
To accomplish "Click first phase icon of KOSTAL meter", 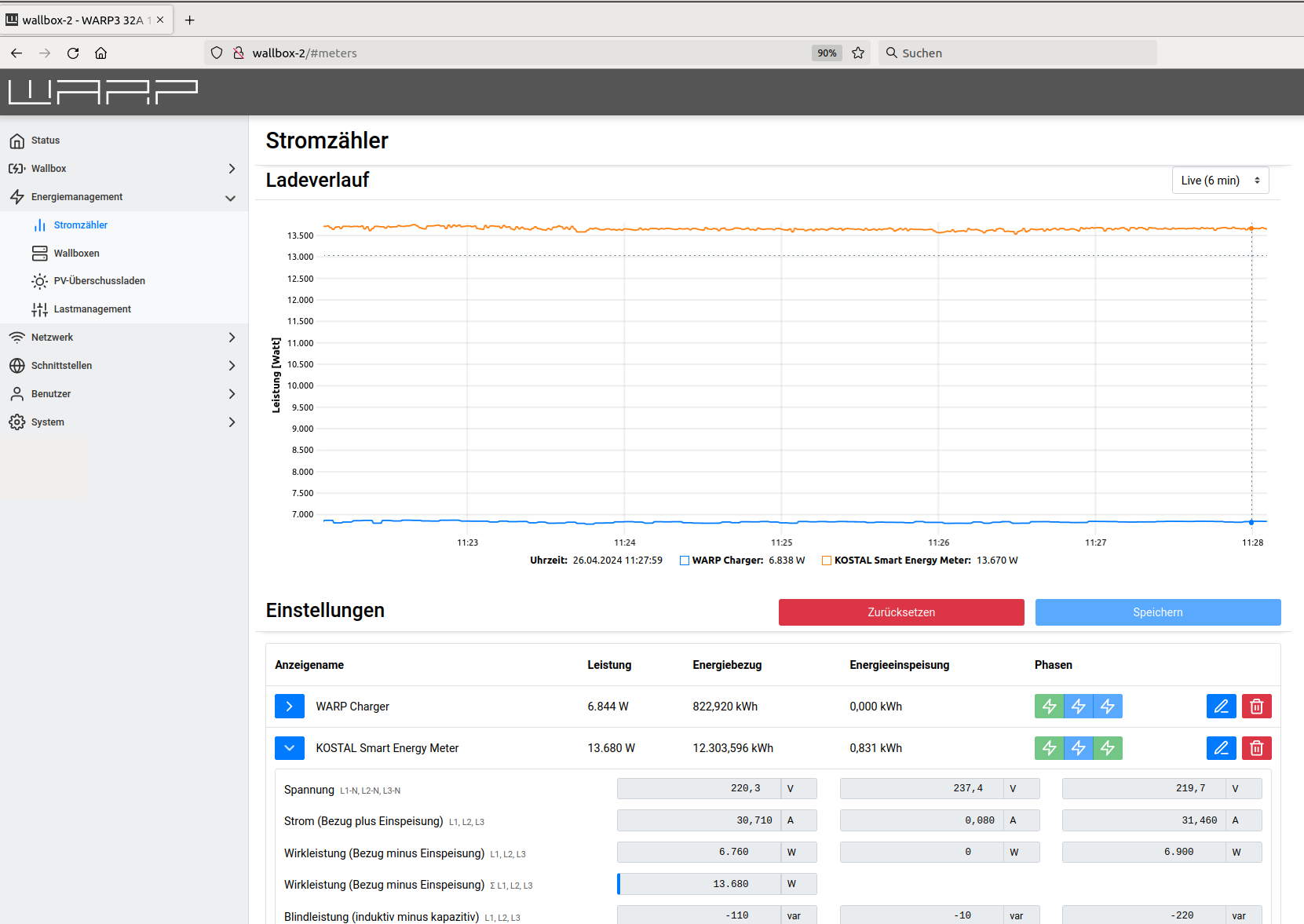I will tap(1050, 748).
